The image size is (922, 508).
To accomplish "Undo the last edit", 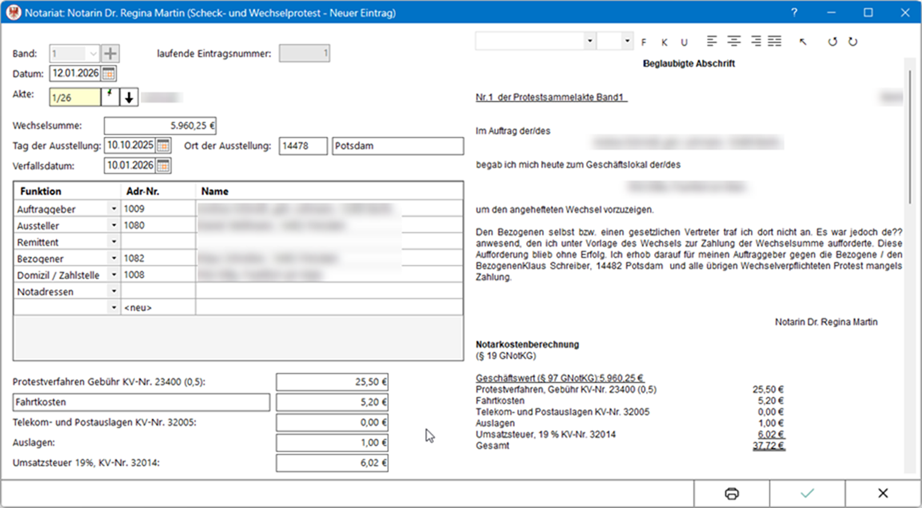I will (832, 42).
